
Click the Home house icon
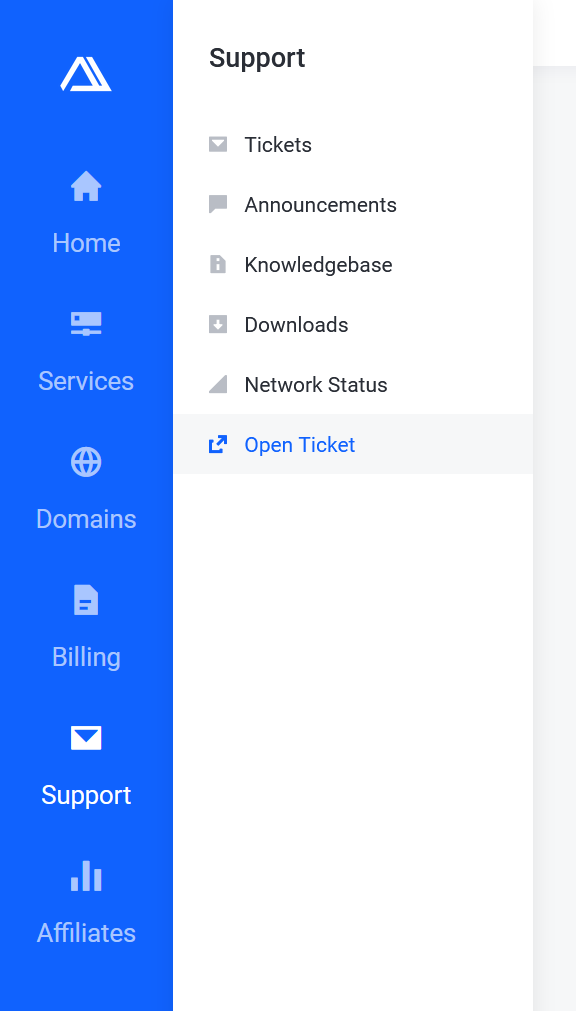pyautogui.click(x=86, y=186)
